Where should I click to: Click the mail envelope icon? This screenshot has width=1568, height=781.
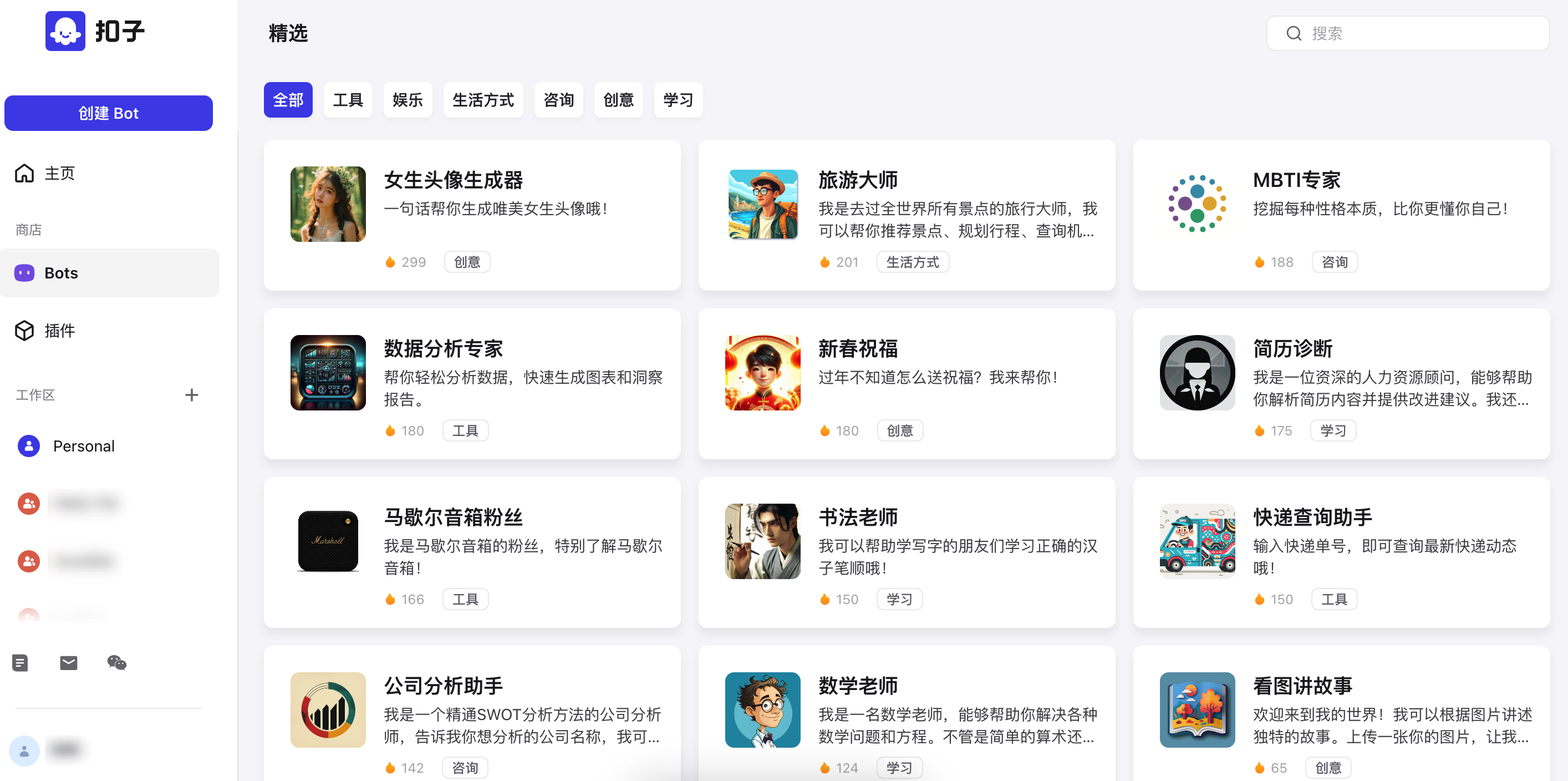coord(69,663)
